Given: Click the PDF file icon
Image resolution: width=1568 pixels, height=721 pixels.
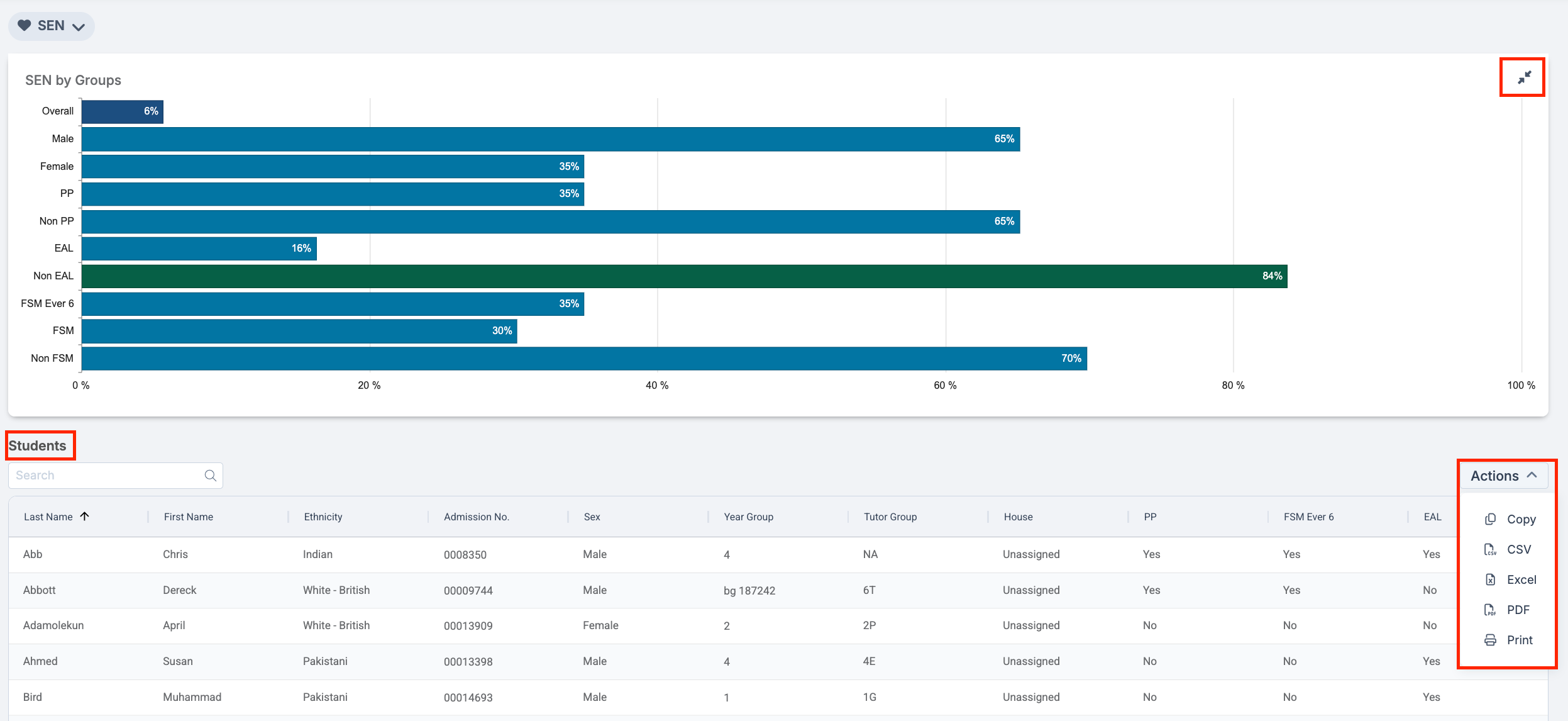Looking at the screenshot, I should pos(1490,610).
